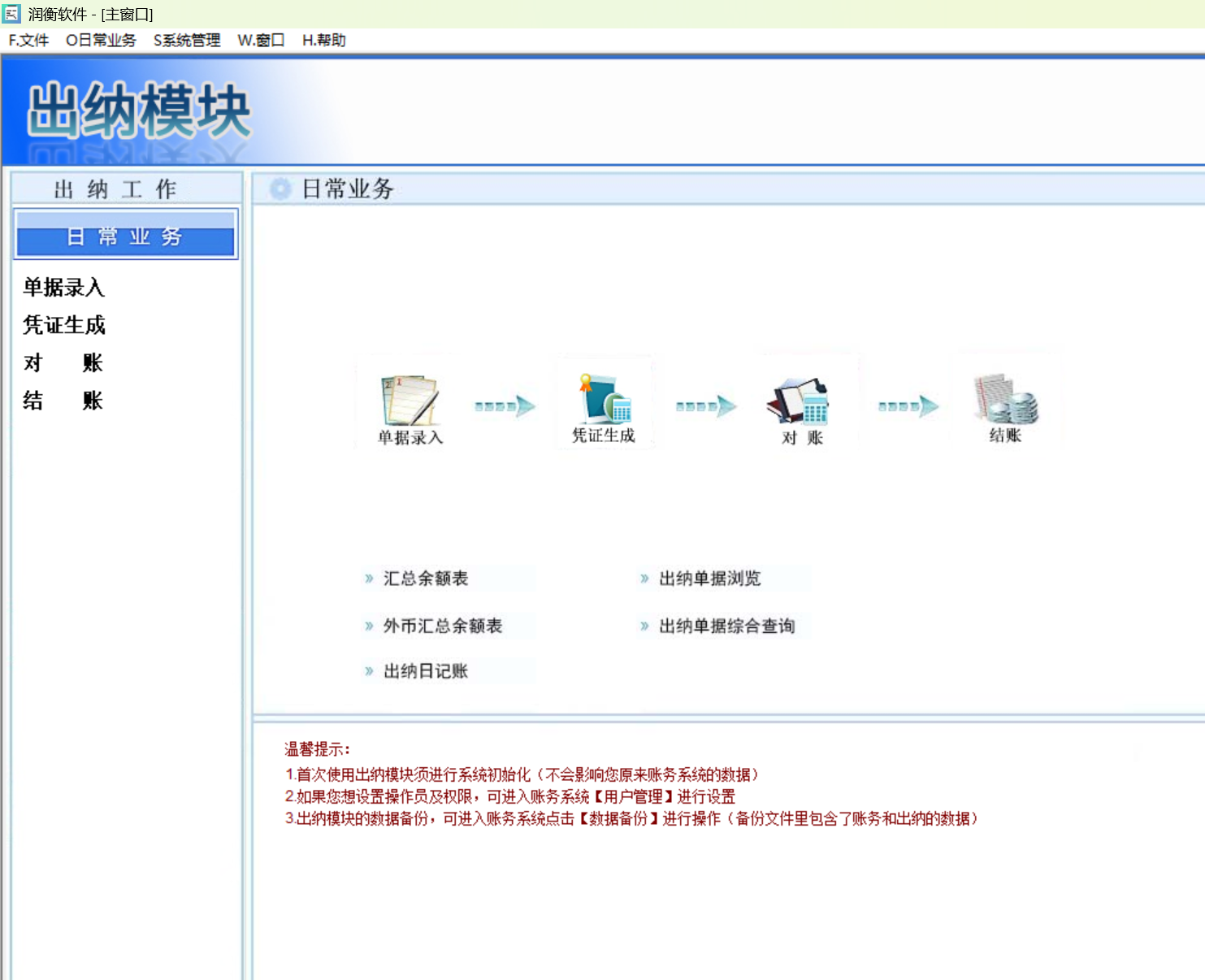Open the F.文件 menu
The width and height of the screenshot is (1205, 980).
tap(28, 40)
